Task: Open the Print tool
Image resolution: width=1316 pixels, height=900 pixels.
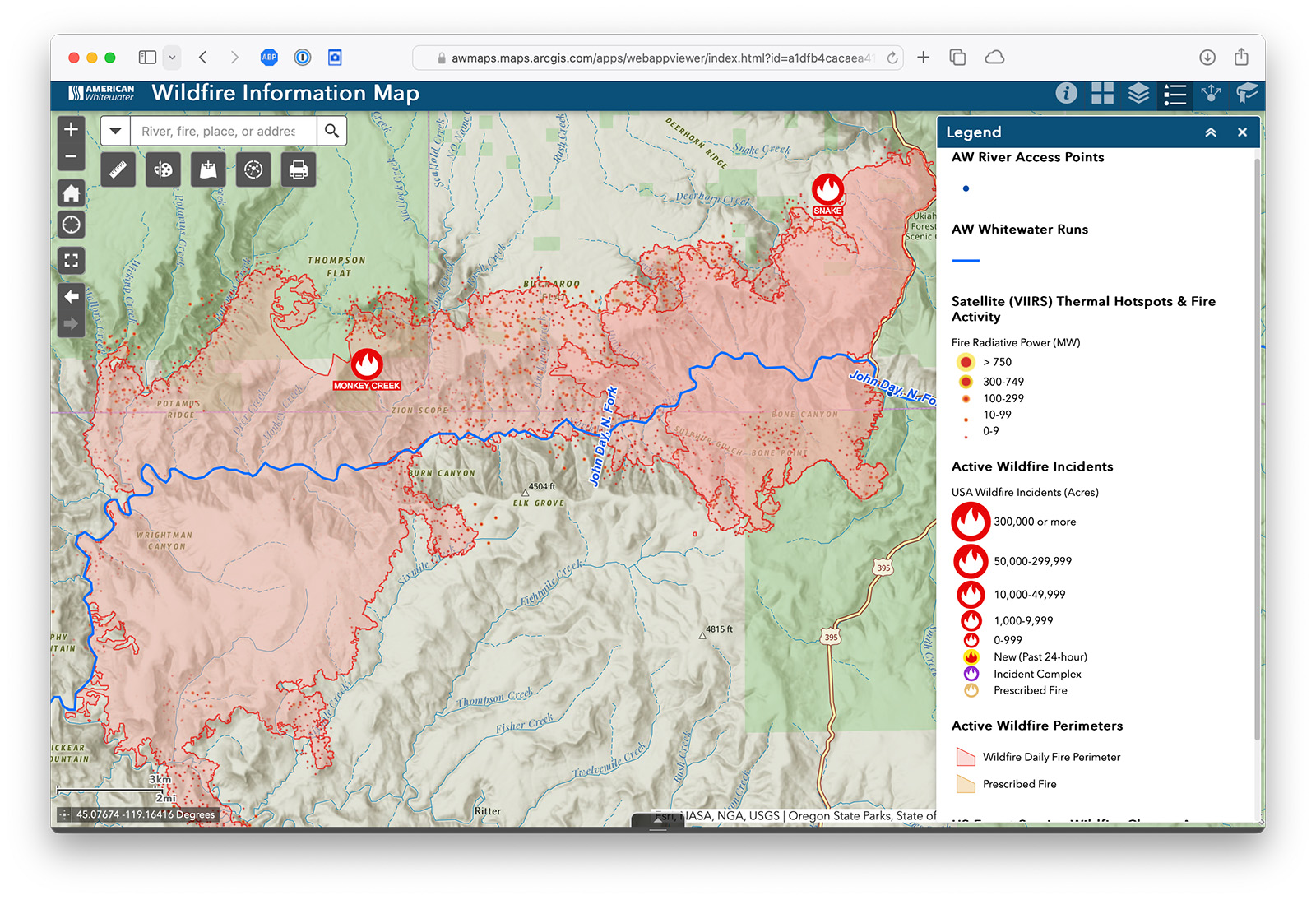Action: 297,169
